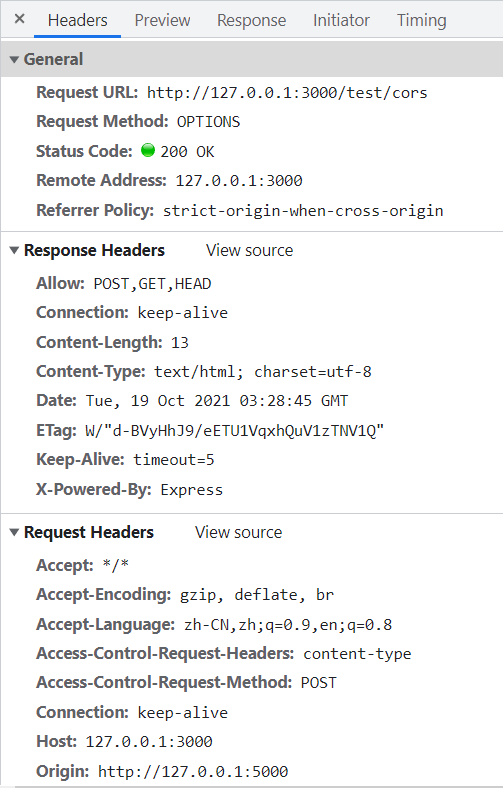Open the Response tab
Image resolution: width=503 pixels, height=788 pixels.
coord(251,20)
